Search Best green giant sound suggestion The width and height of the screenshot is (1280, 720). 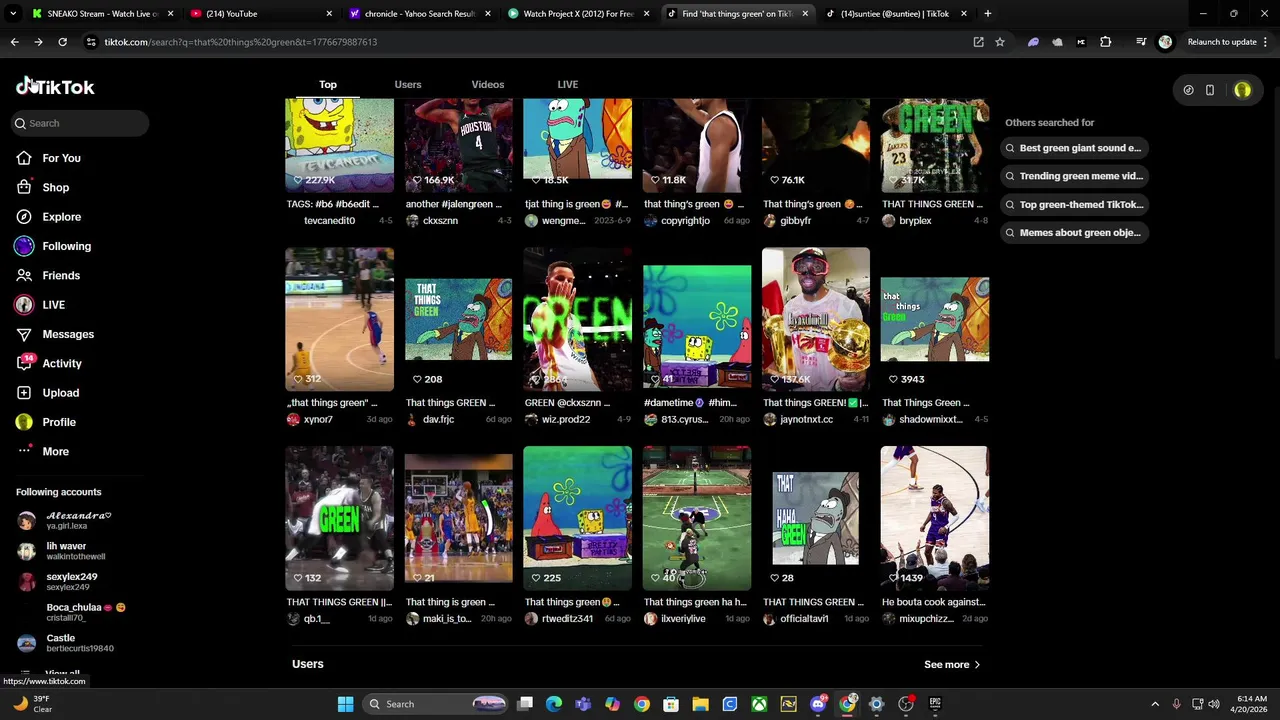coord(1073,148)
